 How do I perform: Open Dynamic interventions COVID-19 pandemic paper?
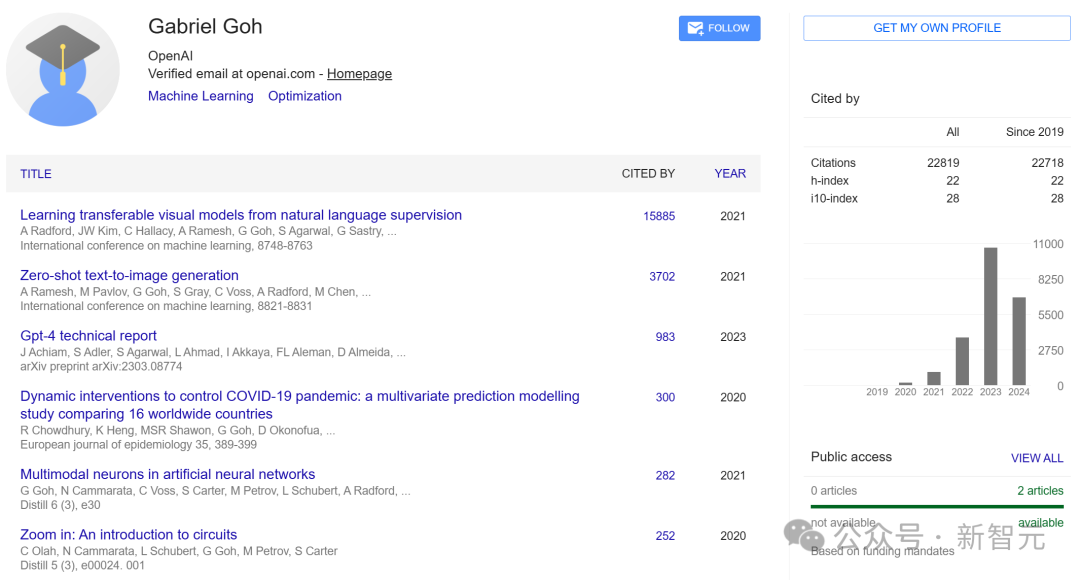coord(300,405)
